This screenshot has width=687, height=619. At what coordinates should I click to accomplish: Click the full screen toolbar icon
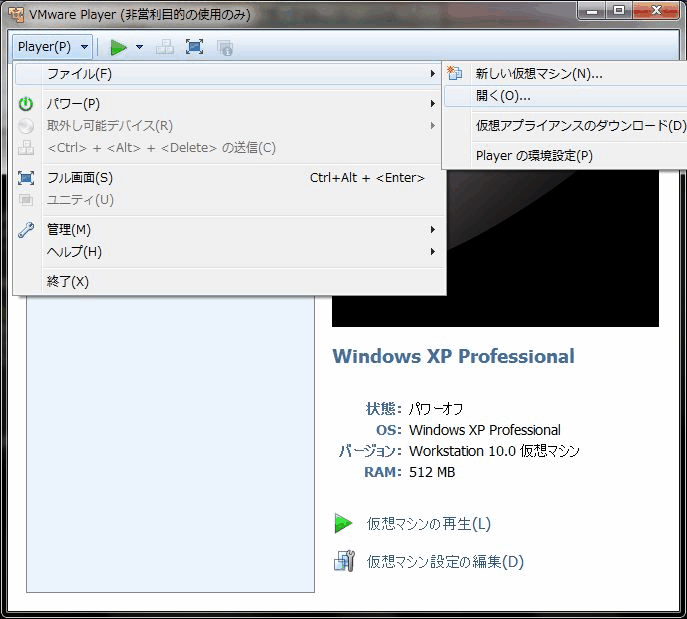coord(195,47)
